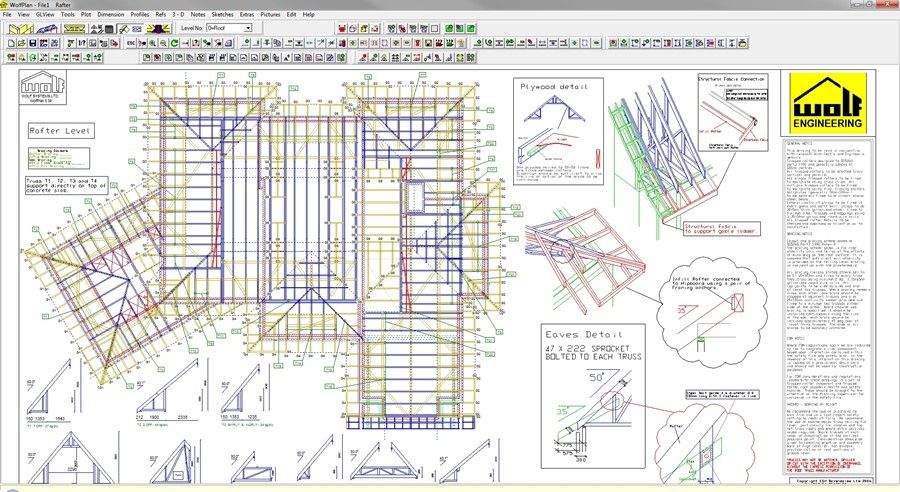Click the red basket icon in top toolbar
900x492 pixels.
(342, 29)
